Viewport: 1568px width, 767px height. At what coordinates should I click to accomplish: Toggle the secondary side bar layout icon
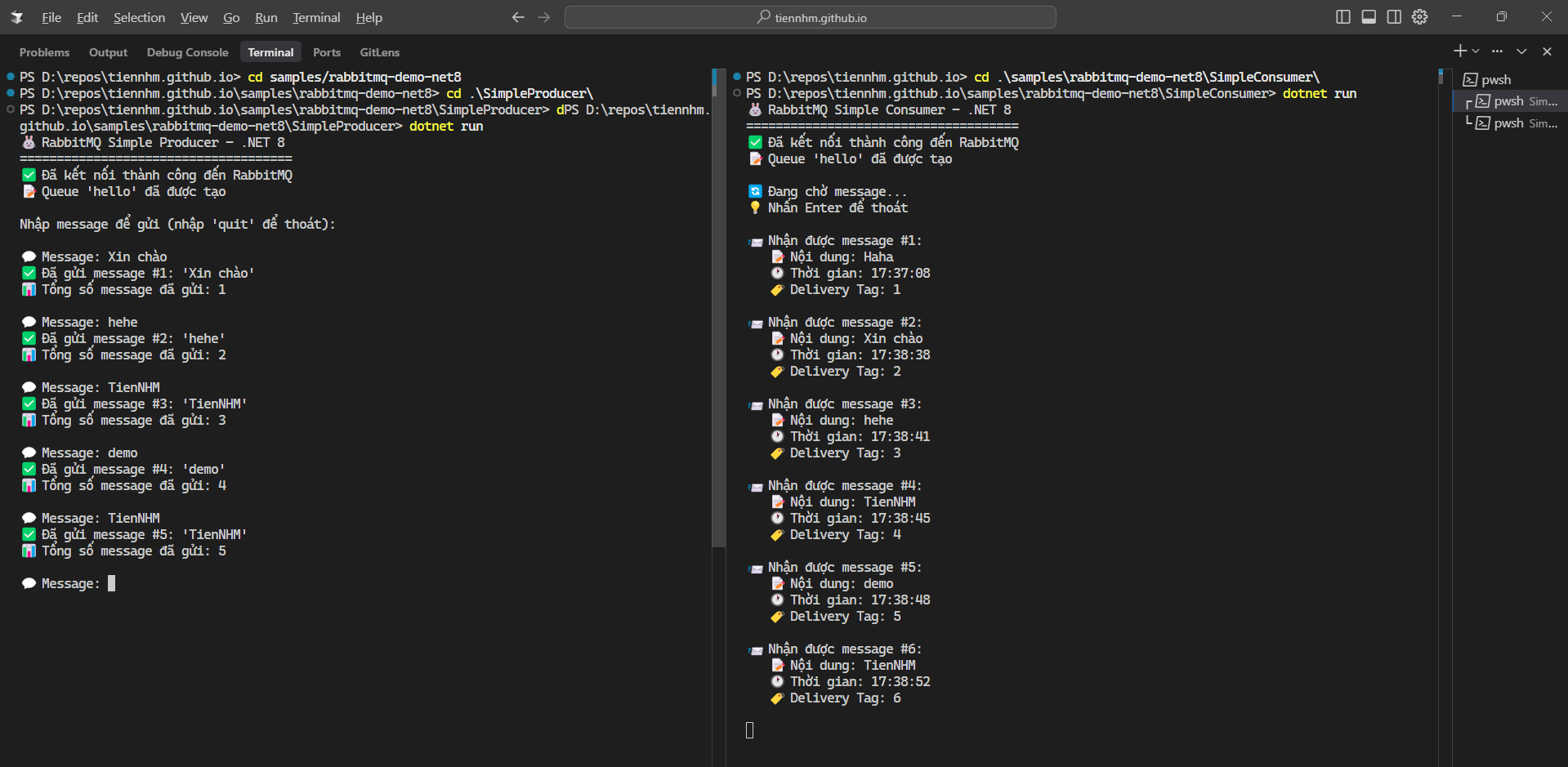pyautogui.click(x=1394, y=17)
